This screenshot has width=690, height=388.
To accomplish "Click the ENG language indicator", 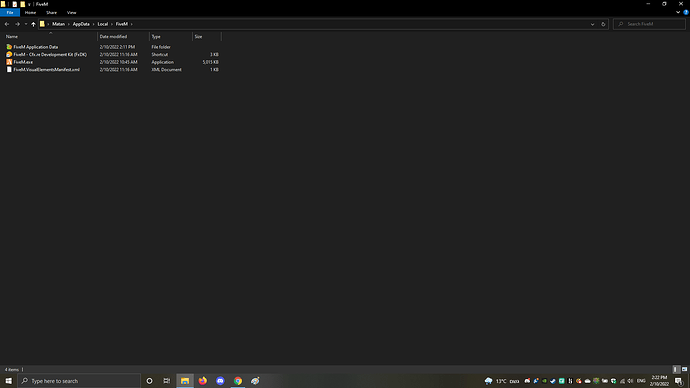I will point(641,381).
